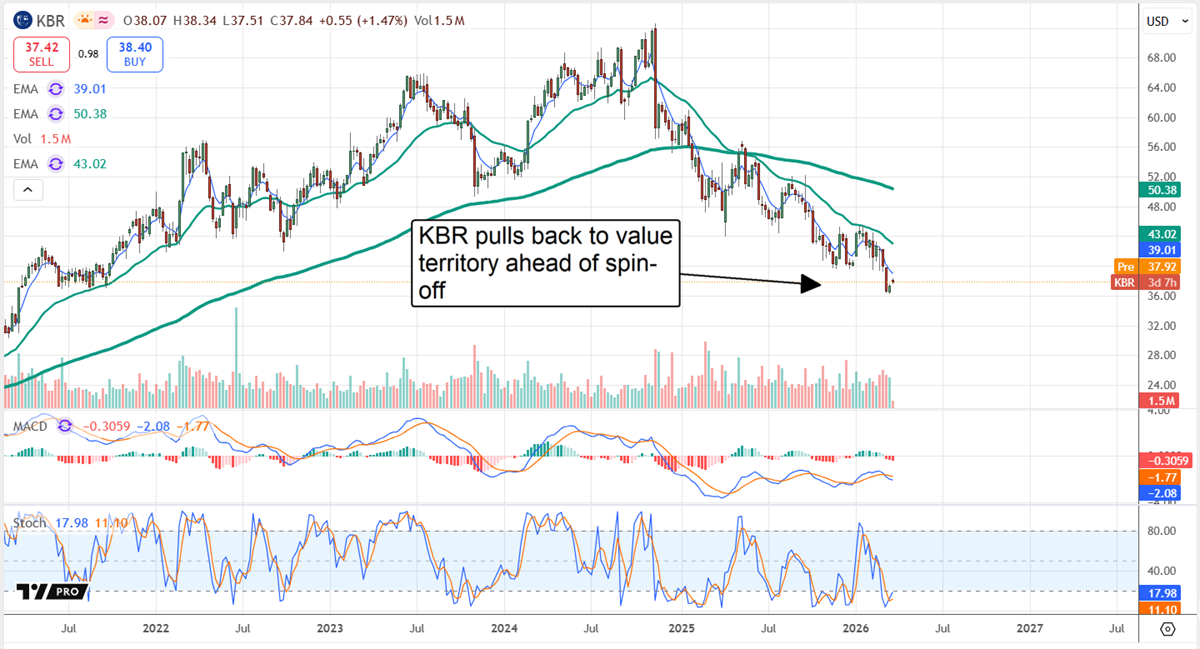The width and height of the screenshot is (1200, 649).
Task: Click the reload icon beside EMA 39.01
Action: pos(58,89)
